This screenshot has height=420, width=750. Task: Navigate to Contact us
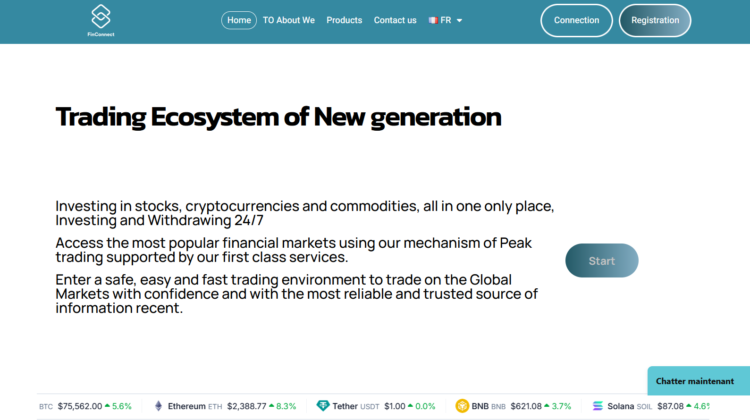click(x=395, y=20)
